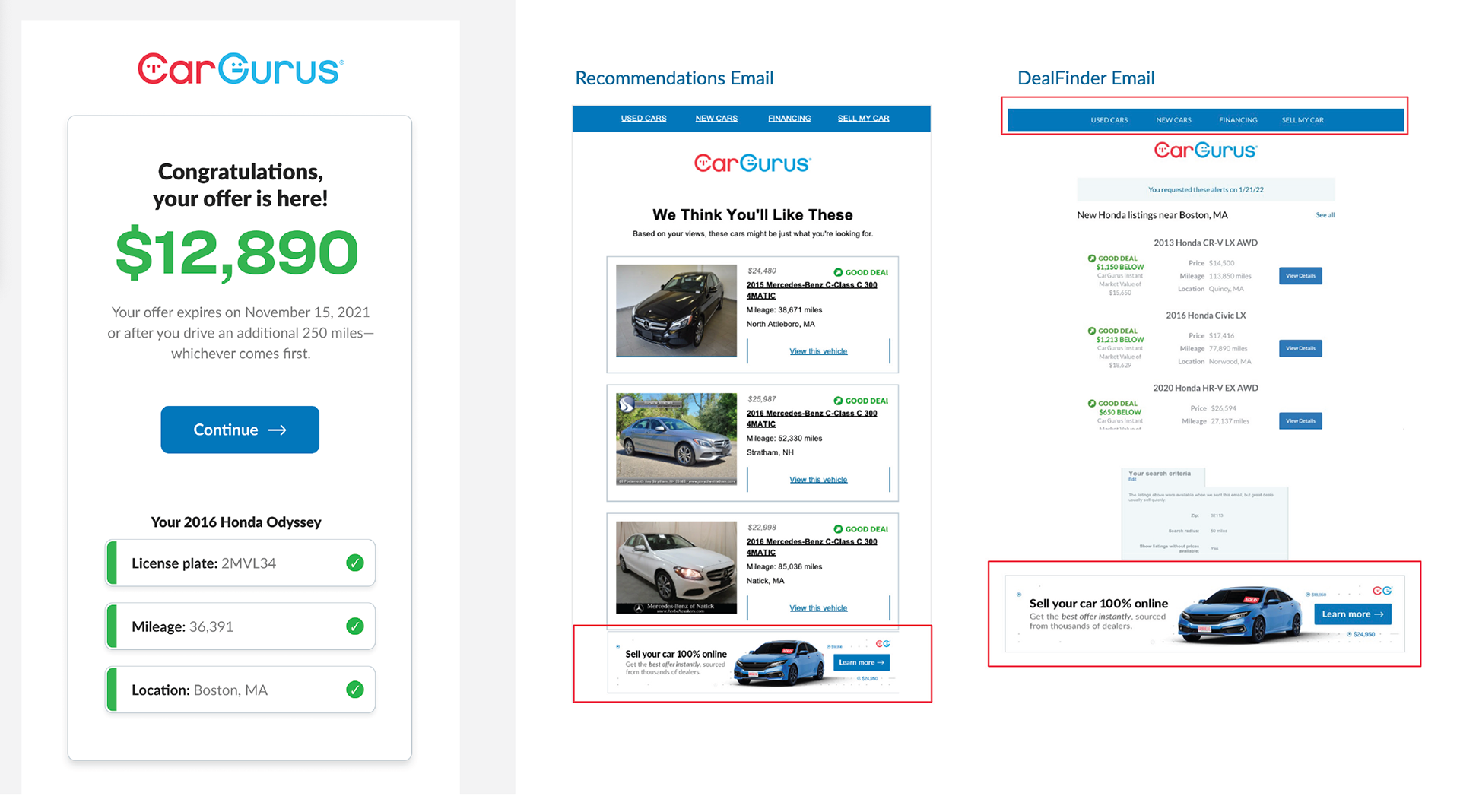The image size is (1460, 812).
Task: Click GOOD DEAL badge on $22,998 listing
Action: coord(861,529)
